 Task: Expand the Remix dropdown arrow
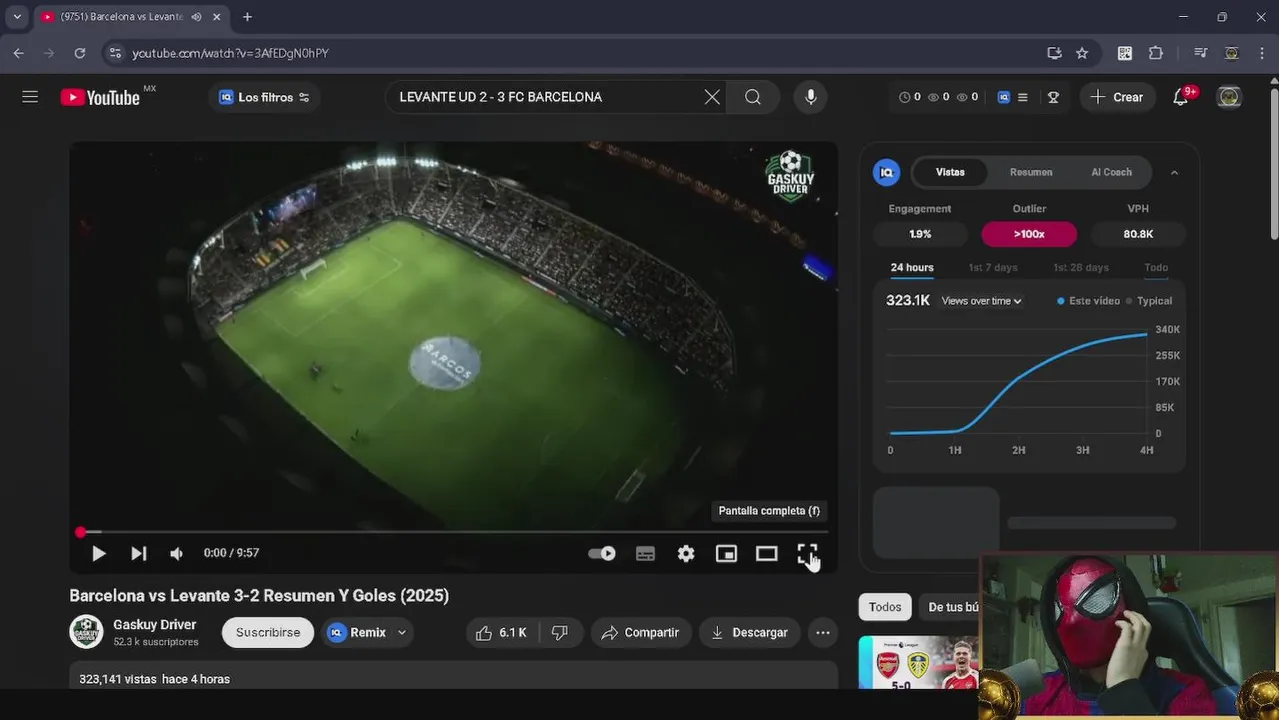402,633
